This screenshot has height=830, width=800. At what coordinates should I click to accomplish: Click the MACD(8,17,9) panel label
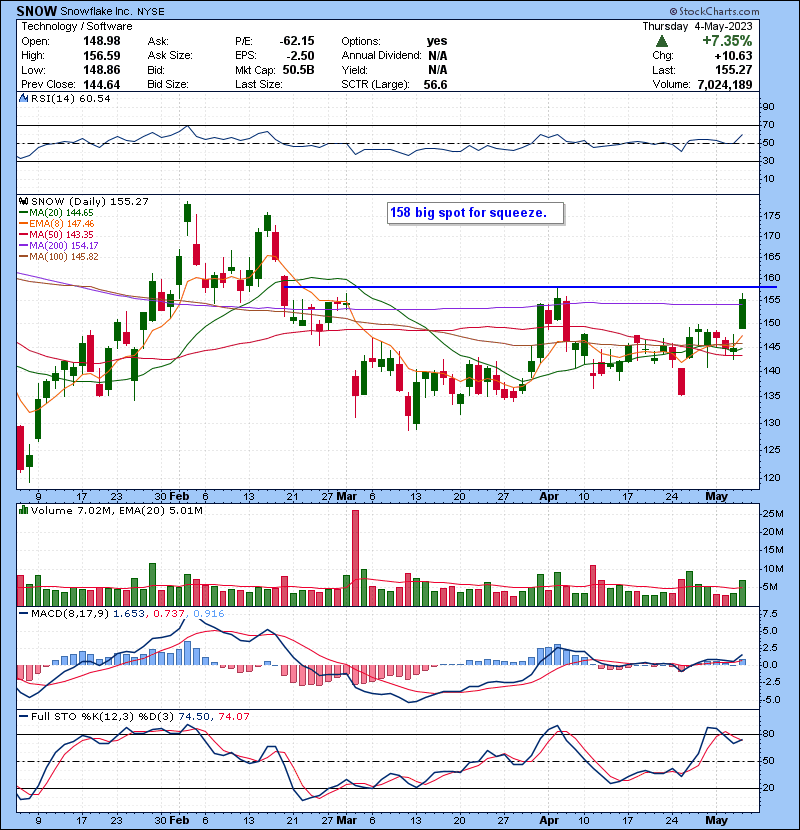(70, 614)
